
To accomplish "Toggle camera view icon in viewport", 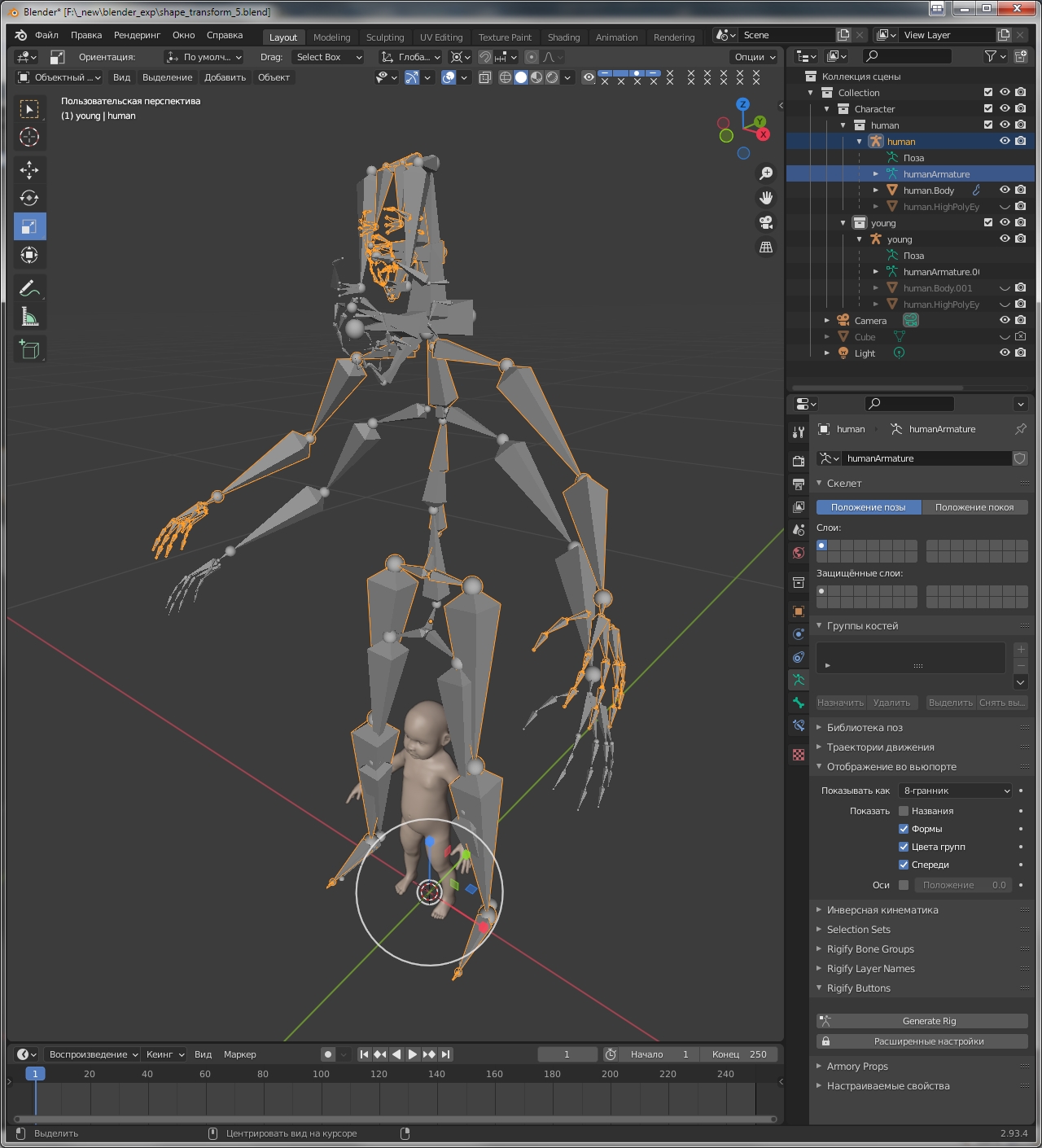I will [766, 222].
